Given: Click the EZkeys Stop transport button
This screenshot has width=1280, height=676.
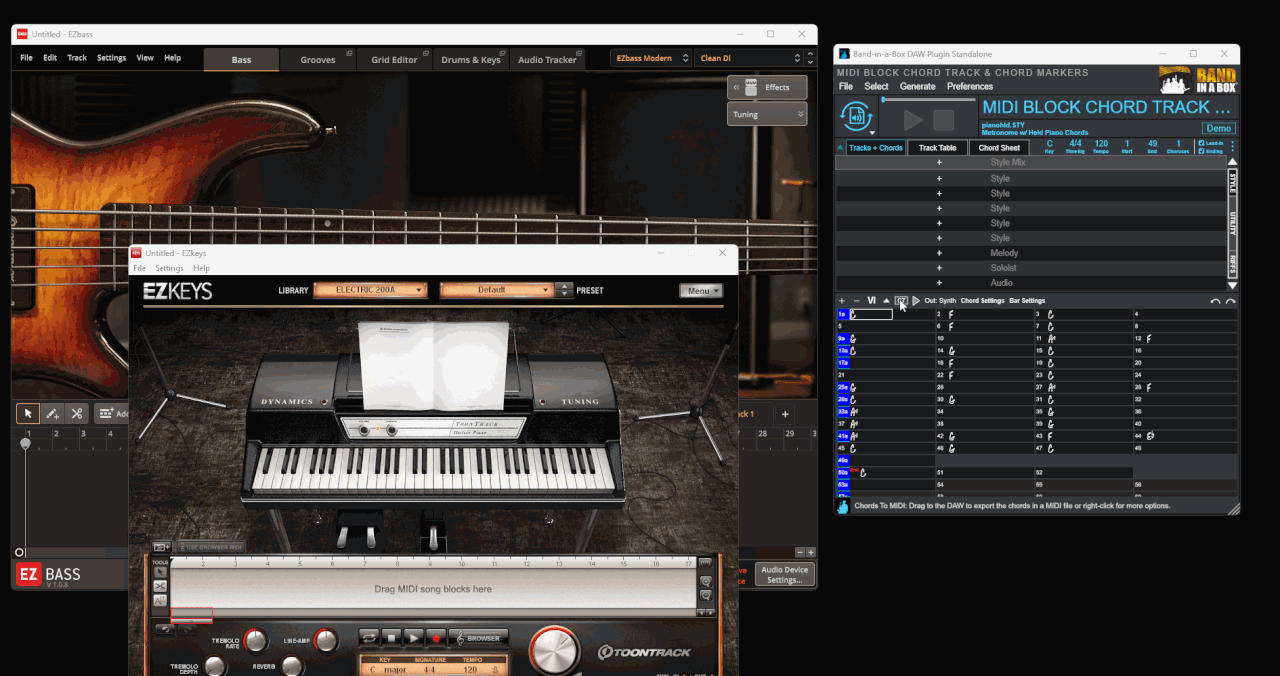Looking at the screenshot, I should (x=391, y=637).
